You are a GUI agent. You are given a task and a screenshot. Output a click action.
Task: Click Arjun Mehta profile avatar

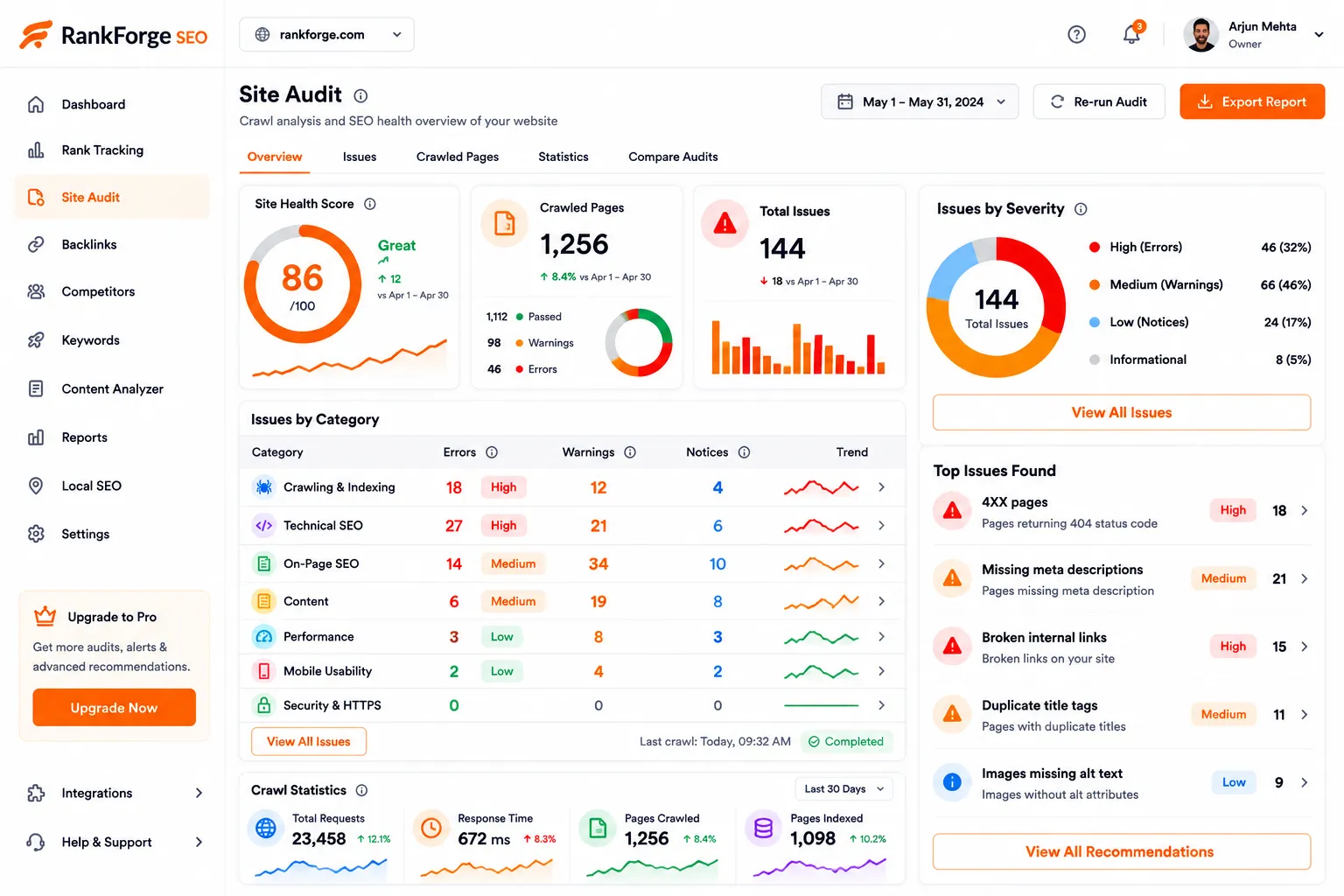pyautogui.click(x=1200, y=35)
